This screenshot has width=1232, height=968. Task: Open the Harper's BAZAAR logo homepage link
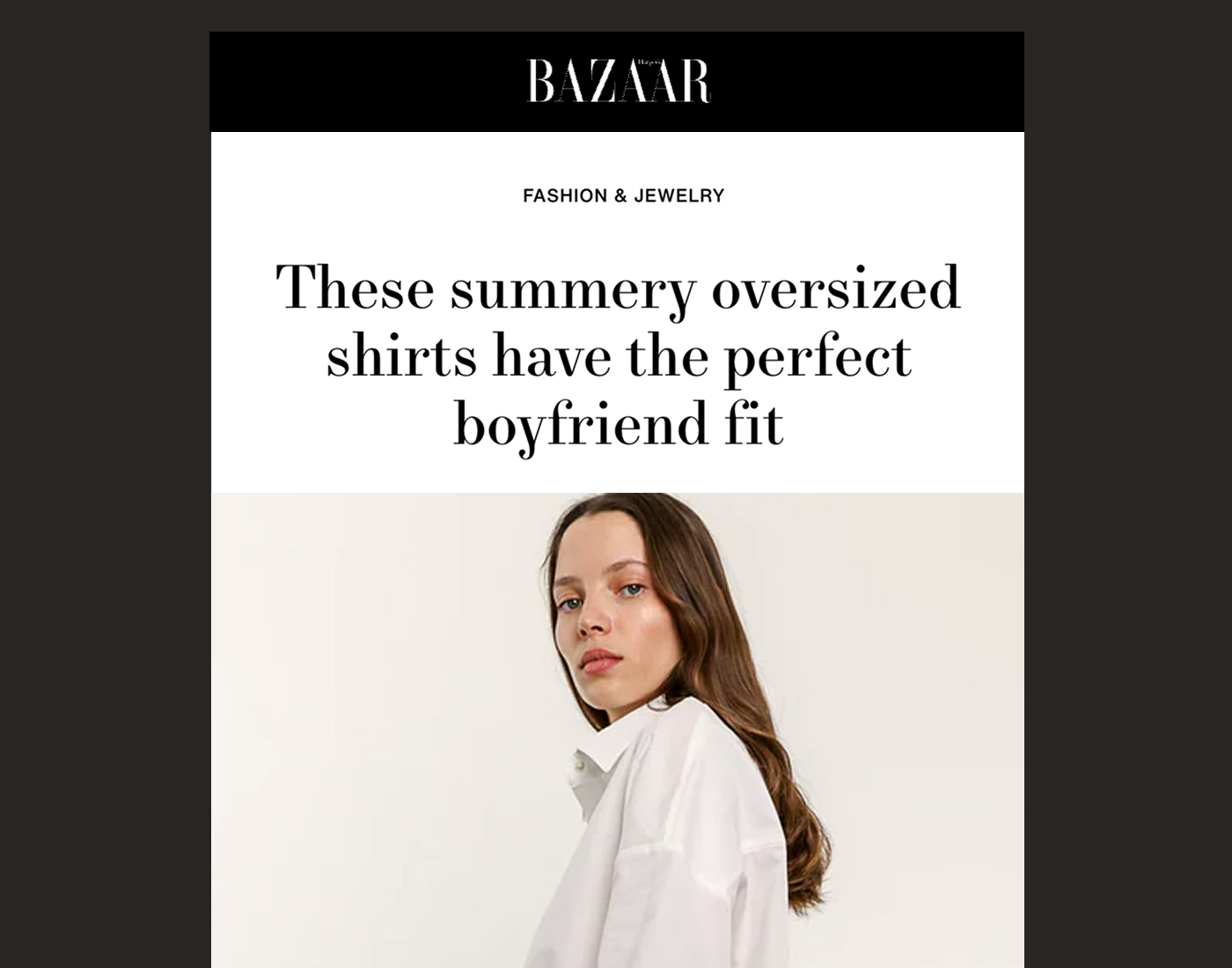[x=618, y=81]
